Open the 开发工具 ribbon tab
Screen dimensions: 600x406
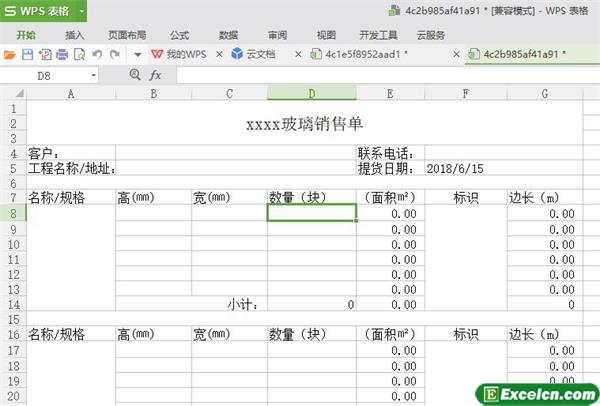click(x=378, y=35)
